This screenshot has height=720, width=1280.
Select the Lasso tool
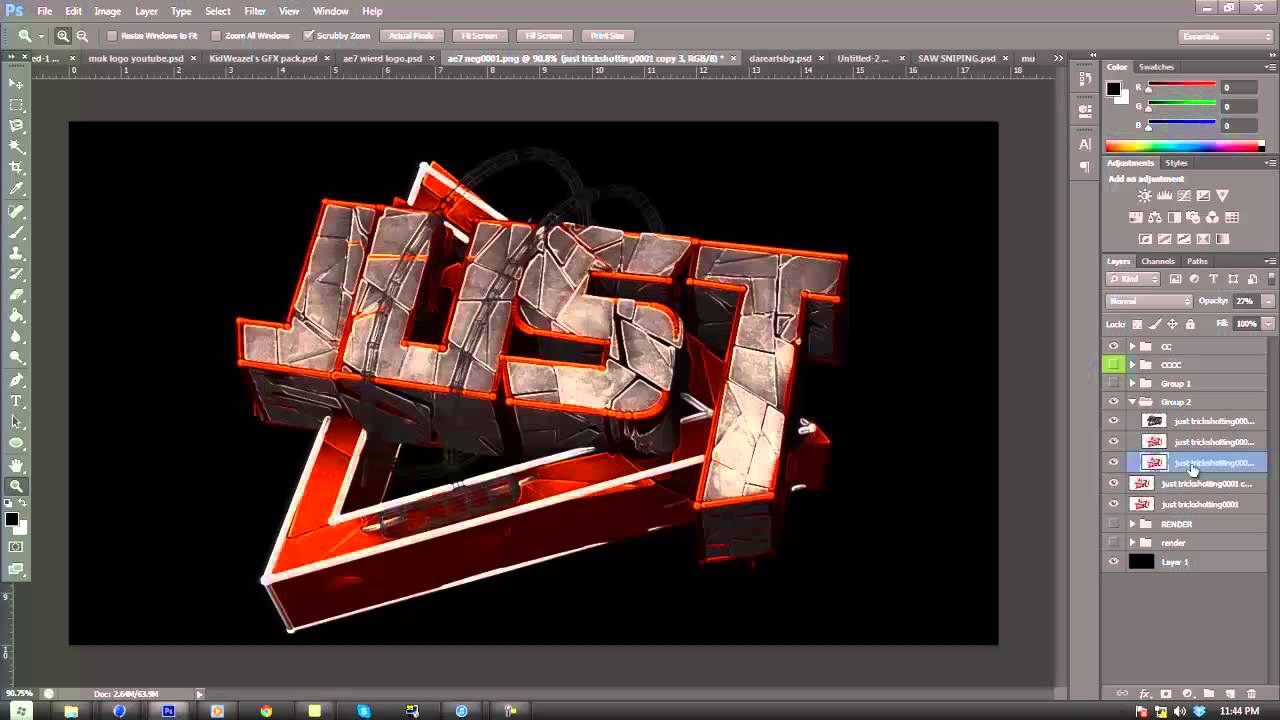(16, 126)
